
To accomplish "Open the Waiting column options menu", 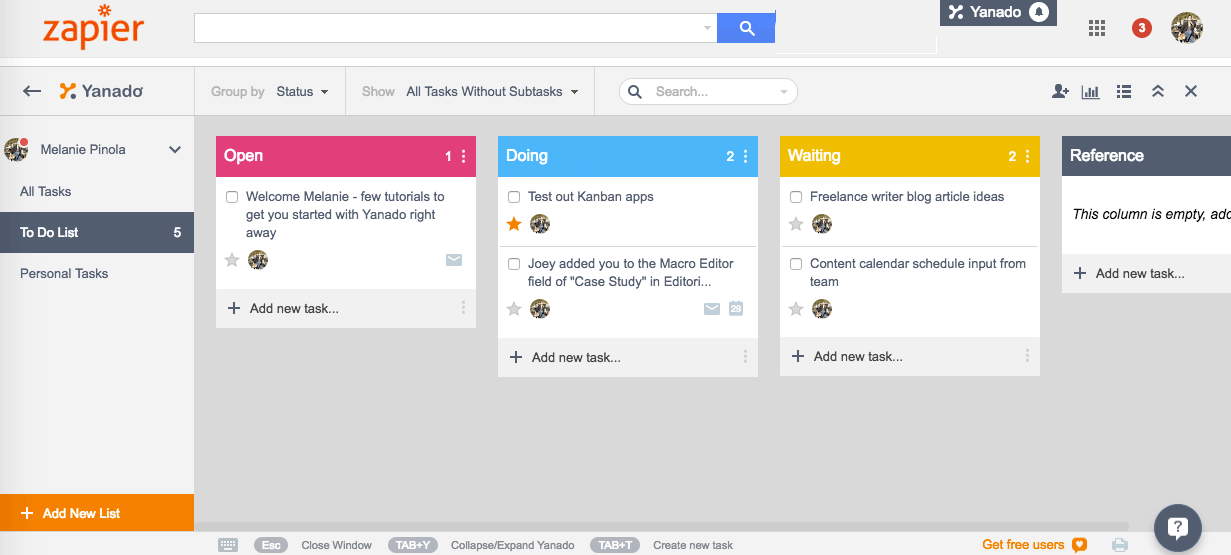I will 1027,156.
